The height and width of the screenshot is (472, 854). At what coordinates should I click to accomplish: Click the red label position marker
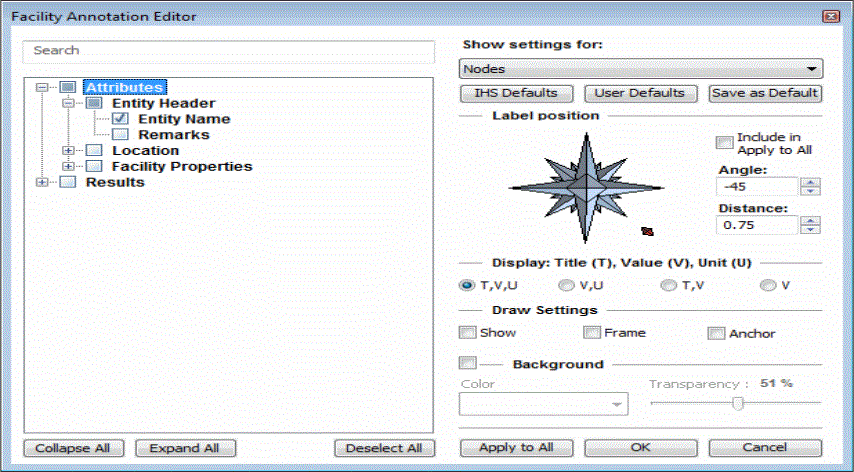point(647,231)
